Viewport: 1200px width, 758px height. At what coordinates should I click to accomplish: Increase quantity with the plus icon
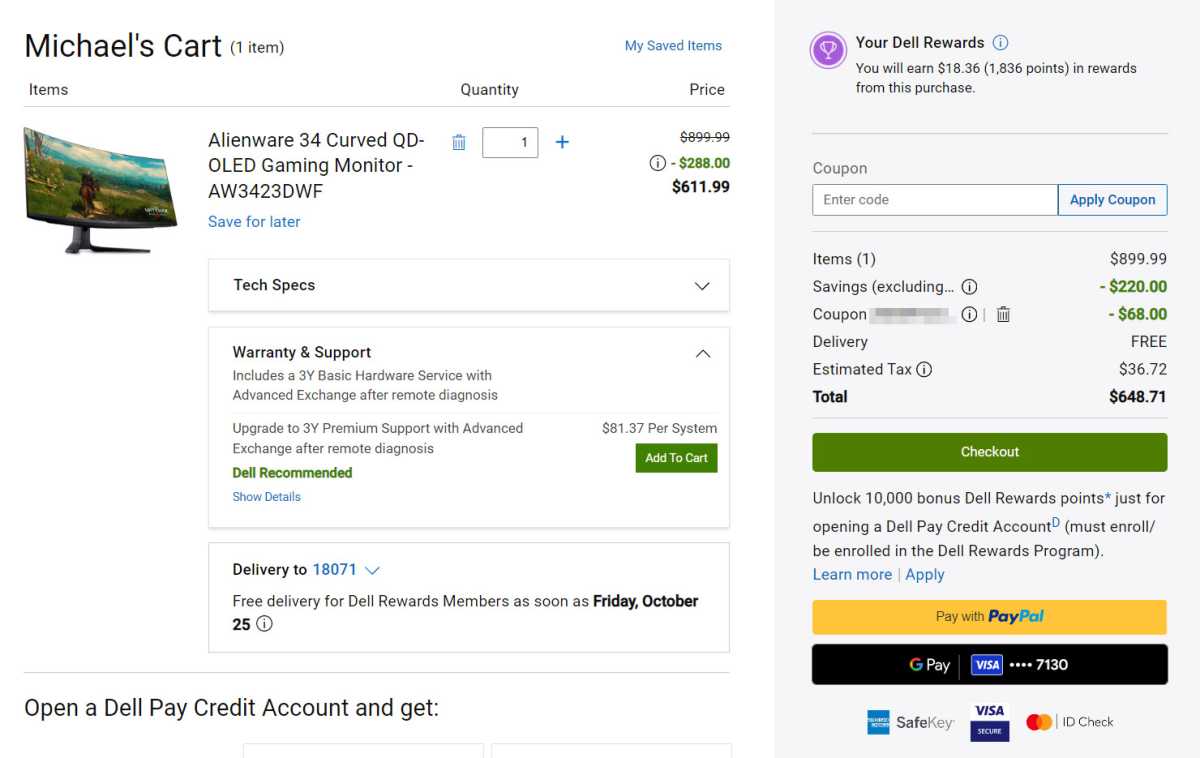click(562, 142)
